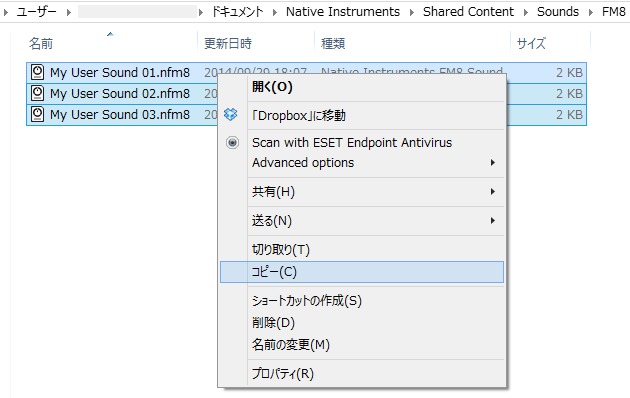Choose コピー(C) to copy files
630x398 pixels.
(x=362, y=272)
